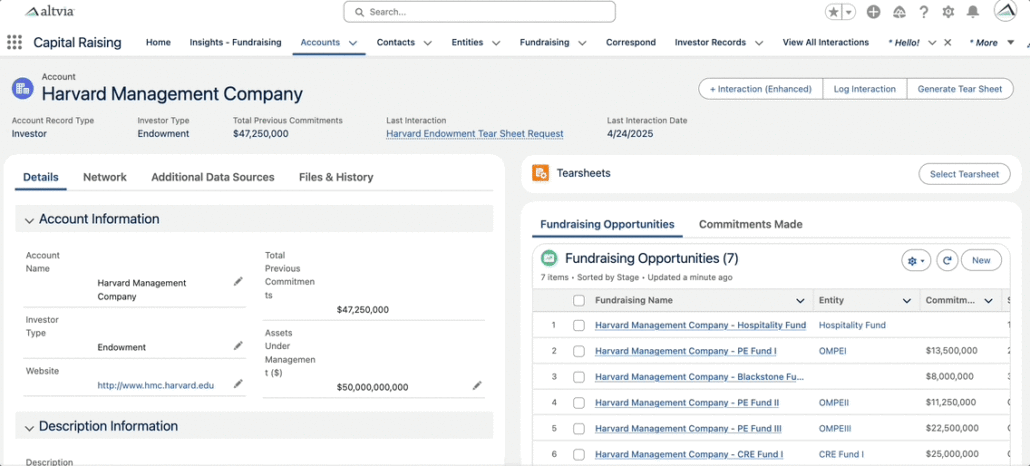Toggle the select-all checkbox in header
Viewport: 1030px width, 466px height.
click(579, 301)
